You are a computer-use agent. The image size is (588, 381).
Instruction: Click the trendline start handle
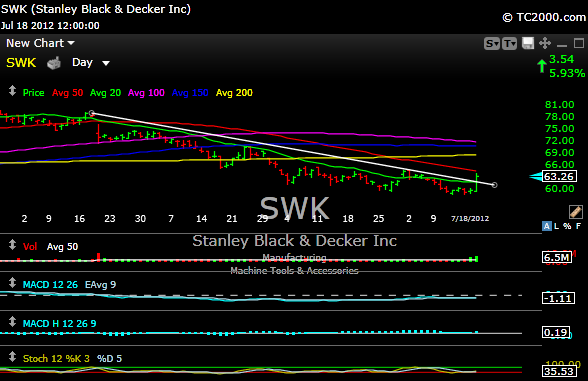92,113
